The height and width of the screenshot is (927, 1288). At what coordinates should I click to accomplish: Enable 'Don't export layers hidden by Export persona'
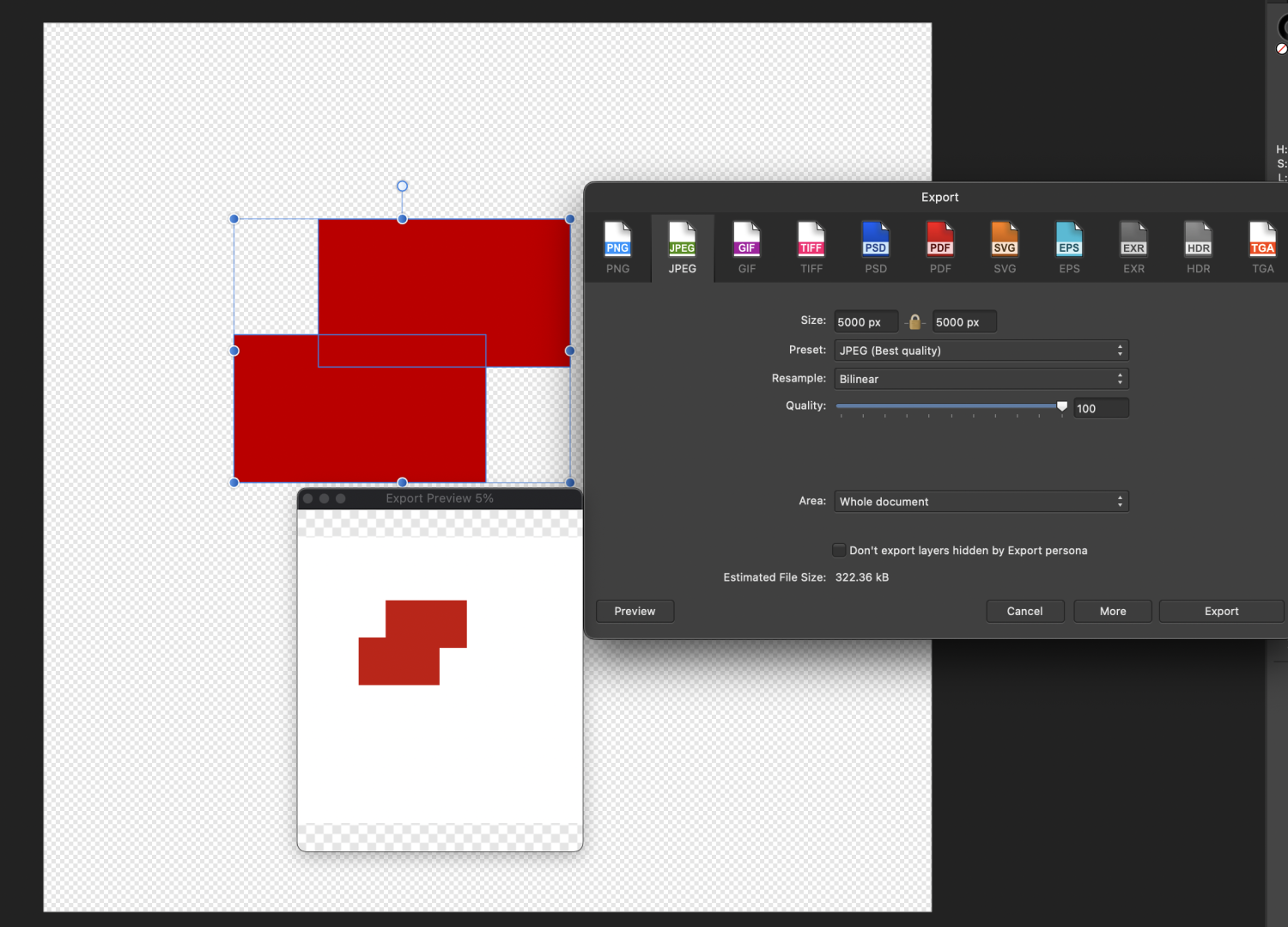tap(838, 550)
